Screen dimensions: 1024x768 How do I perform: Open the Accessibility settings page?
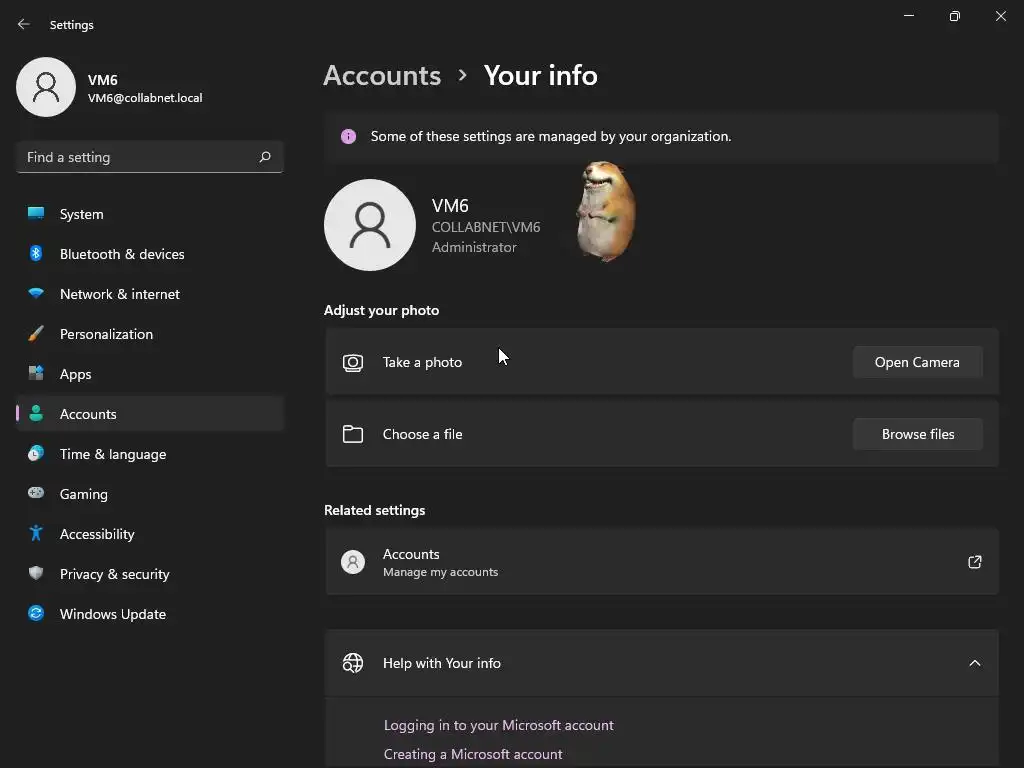[150, 534]
